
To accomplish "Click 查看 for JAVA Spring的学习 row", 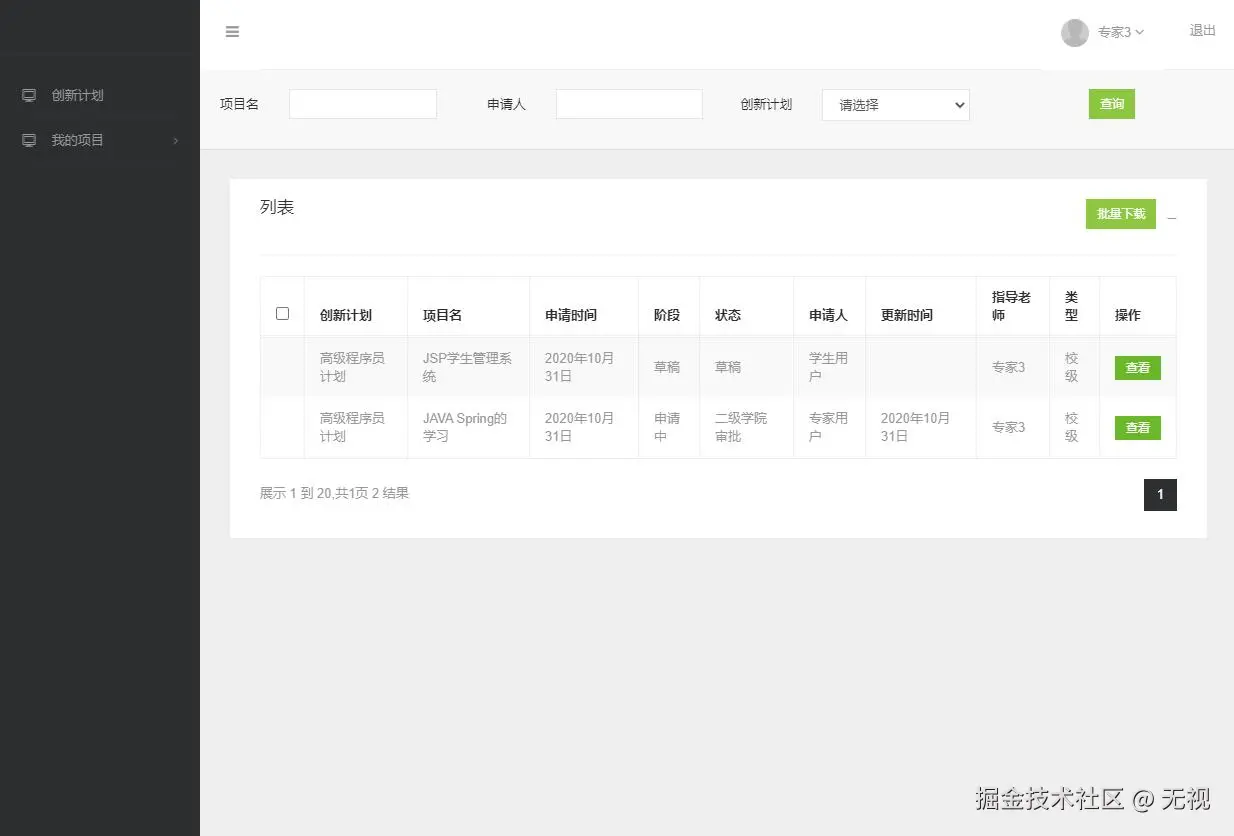I will [1138, 428].
